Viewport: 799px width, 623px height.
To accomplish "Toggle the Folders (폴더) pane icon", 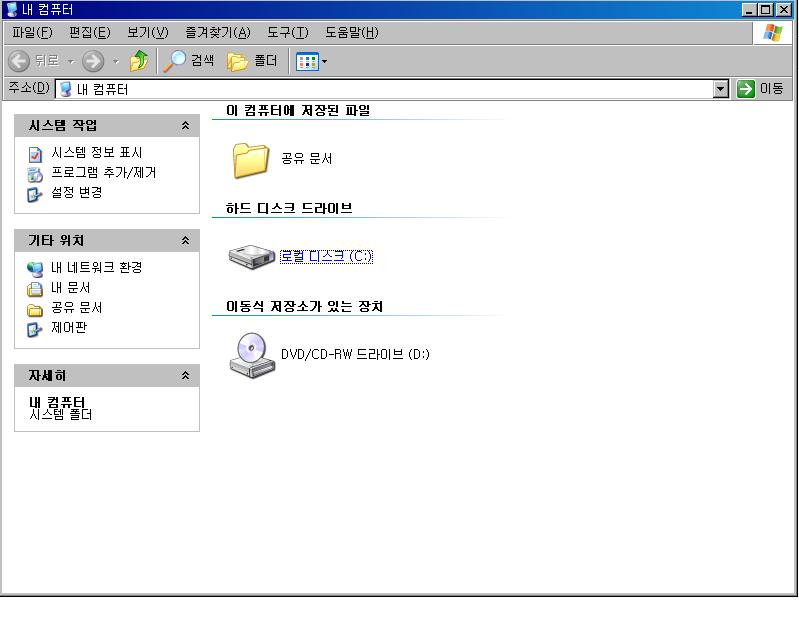I will tap(237, 62).
